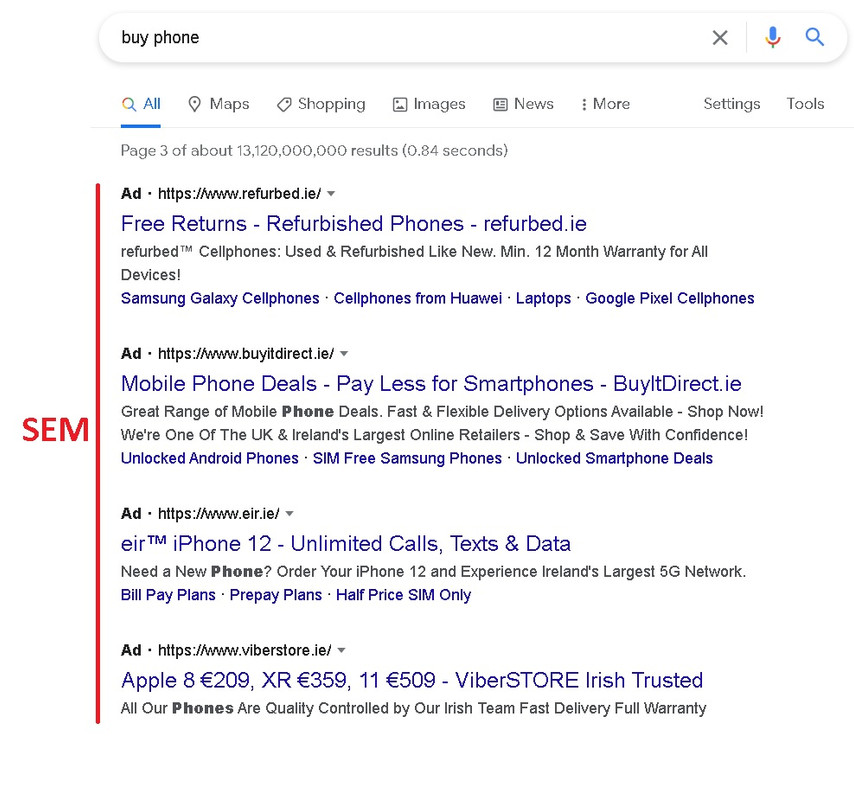Click the https://www.eir.ie/ URL text
The height and width of the screenshot is (800, 854).
click(x=219, y=514)
